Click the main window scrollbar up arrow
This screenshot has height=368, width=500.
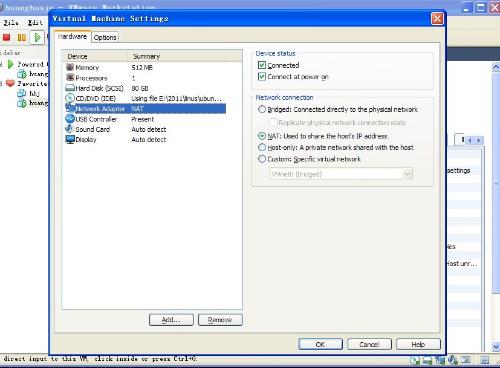pyautogui.click(x=495, y=67)
